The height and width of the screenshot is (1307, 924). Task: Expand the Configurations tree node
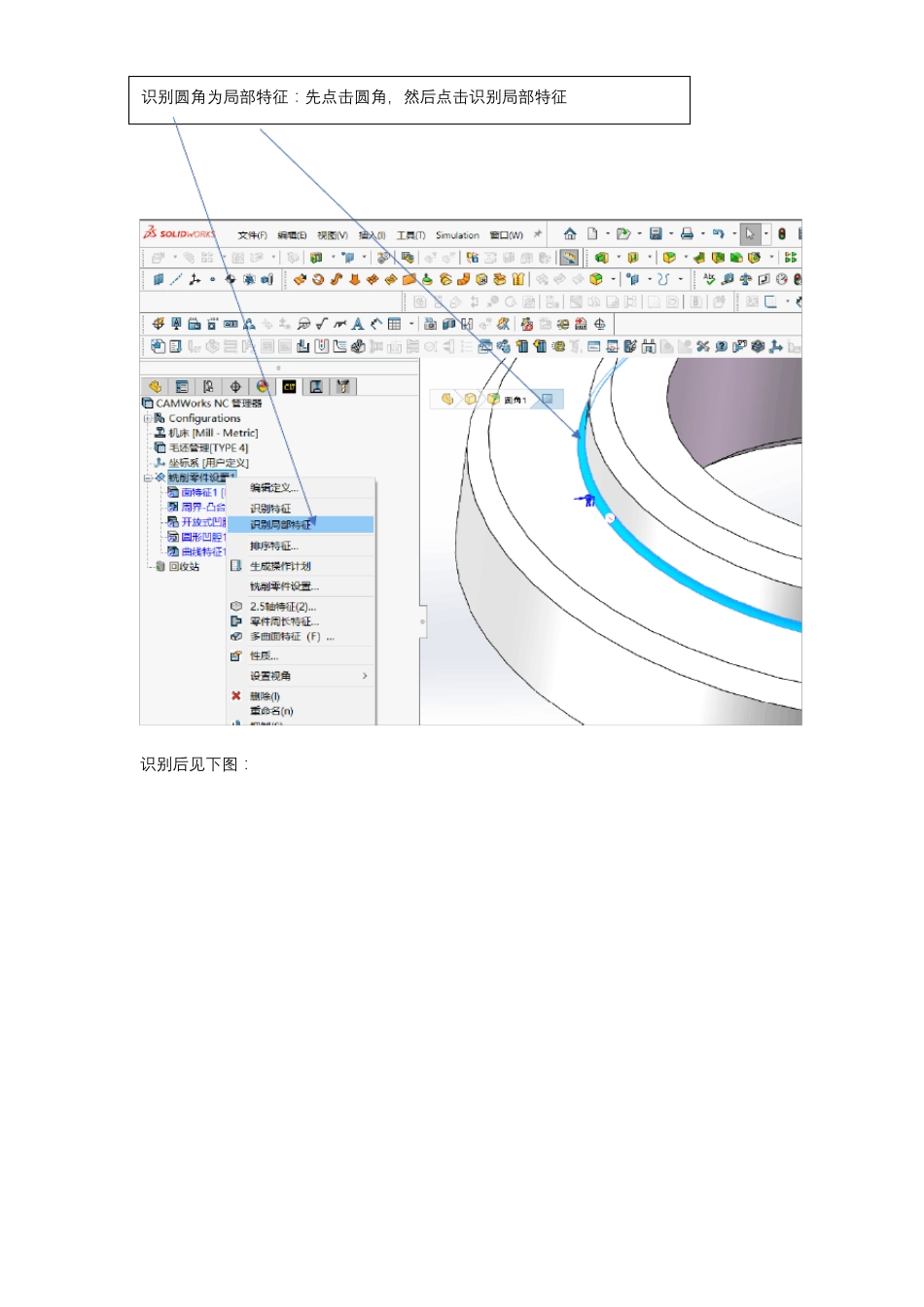[x=148, y=418]
